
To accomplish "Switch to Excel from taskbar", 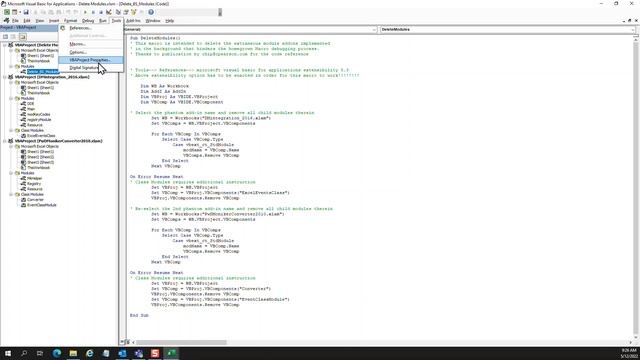I will click(171, 353).
